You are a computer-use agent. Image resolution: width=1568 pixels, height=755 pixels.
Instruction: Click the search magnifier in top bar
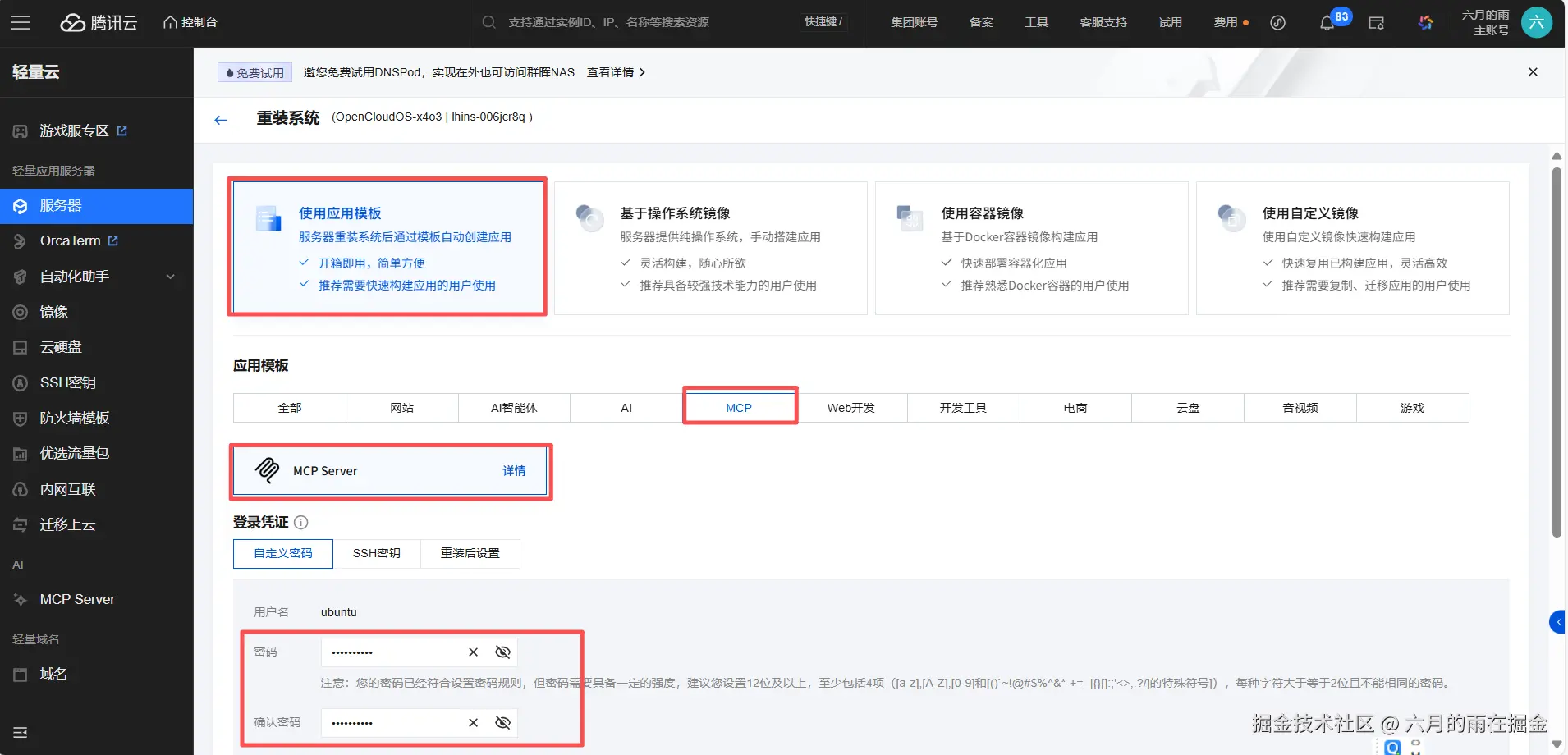click(x=488, y=22)
